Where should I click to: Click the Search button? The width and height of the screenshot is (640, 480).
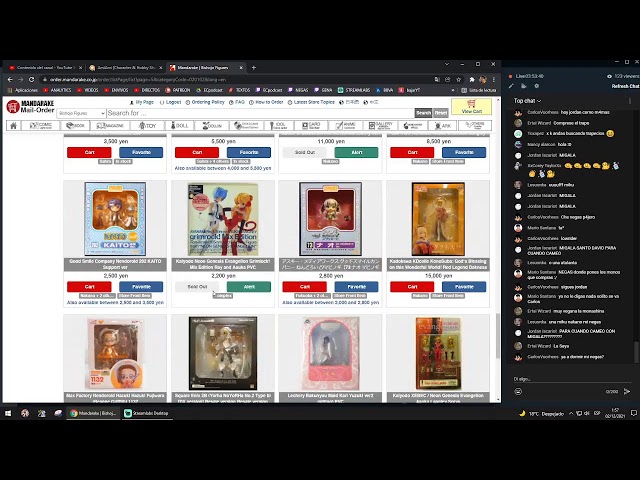coord(423,113)
